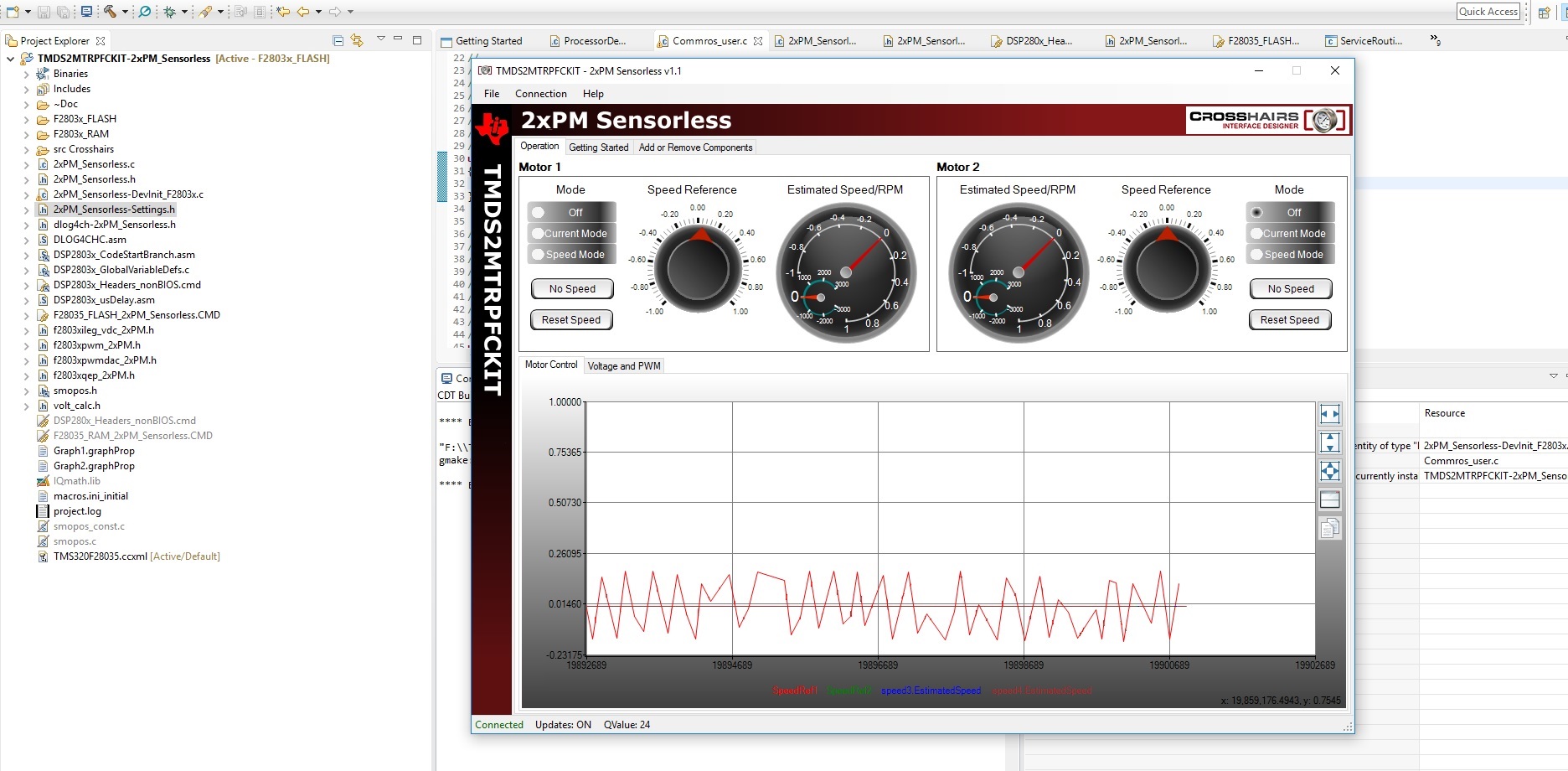This screenshot has width=1568, height=771.
Task: Close the Project Explorer view tab
Action: point(101,40)
